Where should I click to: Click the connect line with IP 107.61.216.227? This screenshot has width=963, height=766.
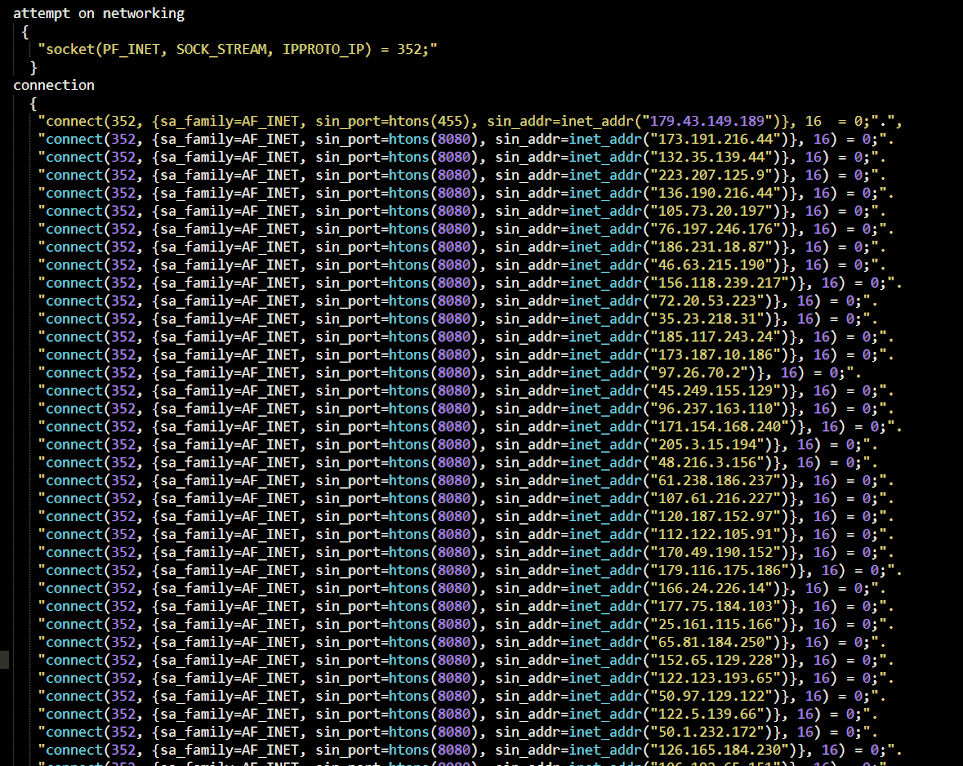coord(466,499)
